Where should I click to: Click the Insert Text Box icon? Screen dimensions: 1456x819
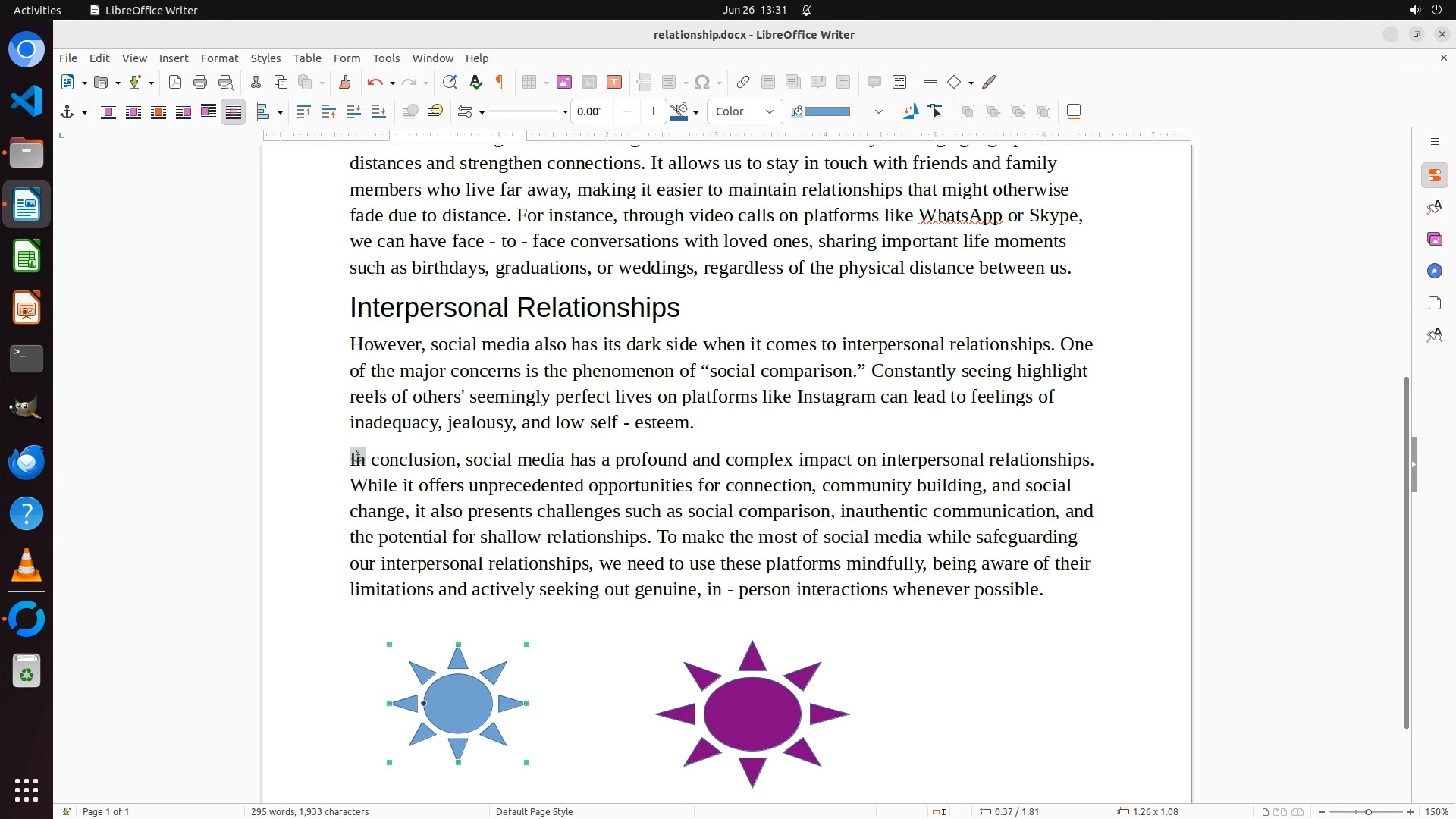(x=614, y=82)
